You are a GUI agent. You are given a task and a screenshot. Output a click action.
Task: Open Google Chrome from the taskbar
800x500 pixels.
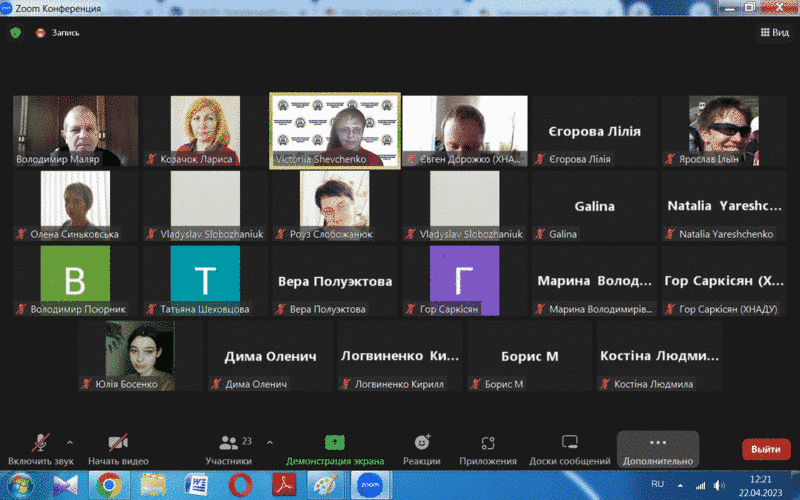[109, 485]
